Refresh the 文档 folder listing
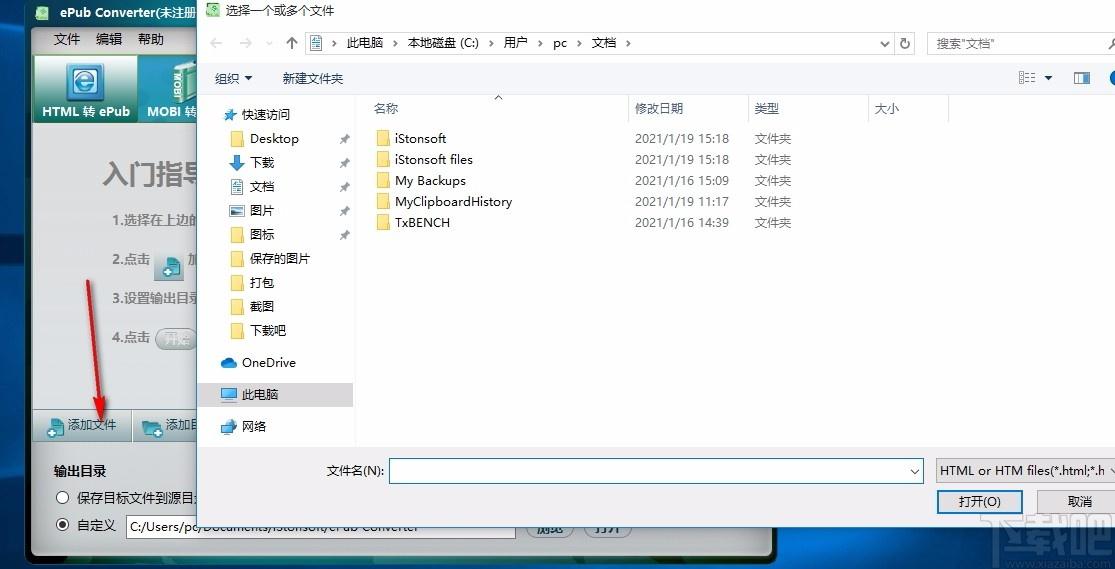 click(x=905, y=43)
